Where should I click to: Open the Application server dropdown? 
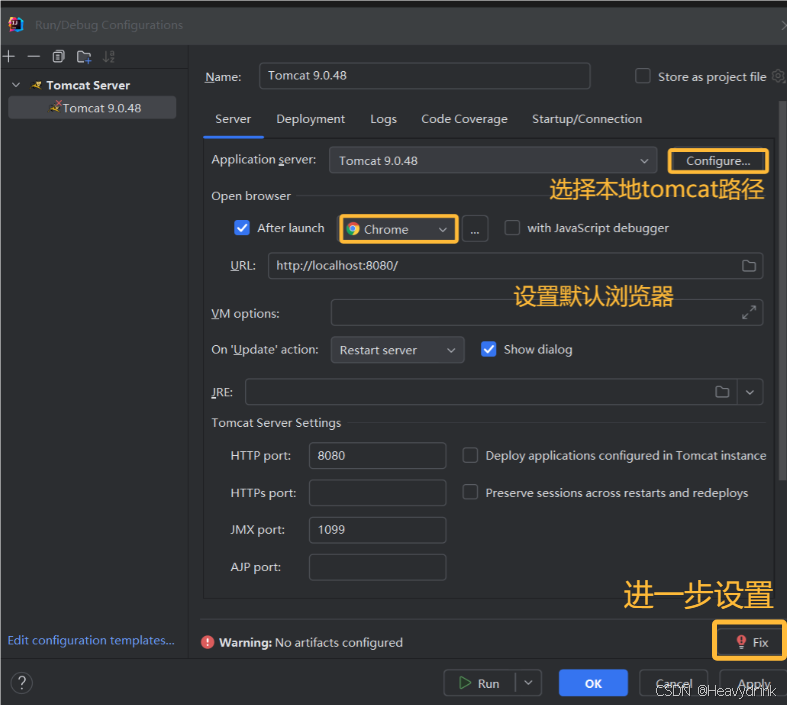(x=493, y=161)
